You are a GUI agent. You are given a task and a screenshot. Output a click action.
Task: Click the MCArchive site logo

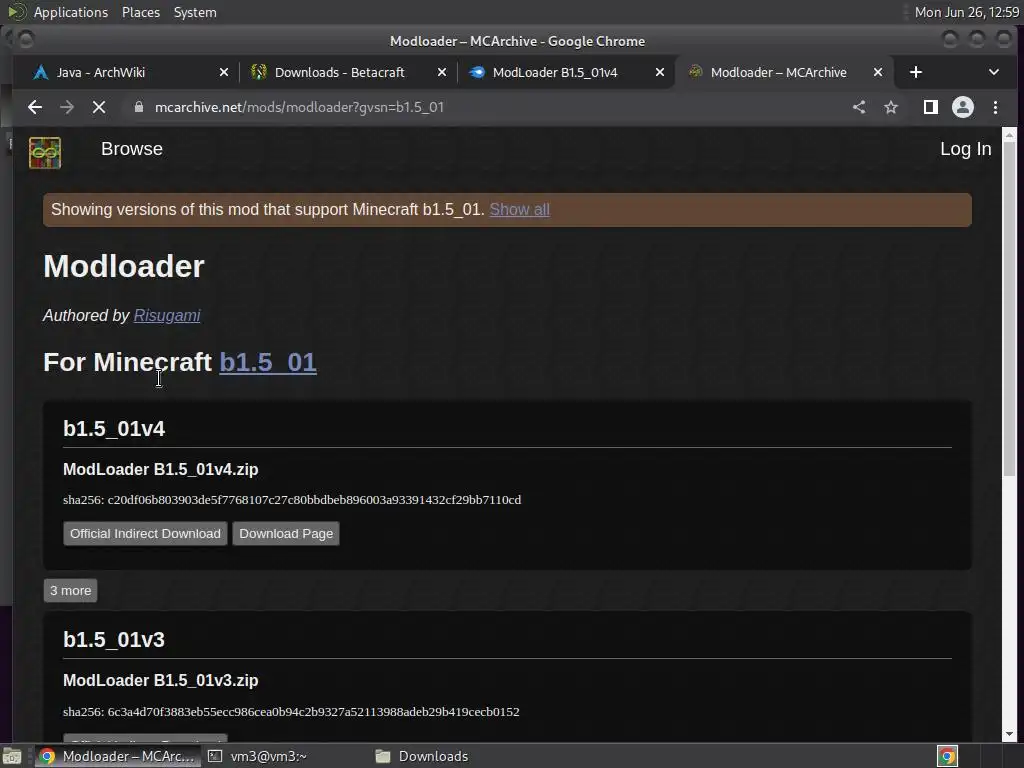[45, 153]
